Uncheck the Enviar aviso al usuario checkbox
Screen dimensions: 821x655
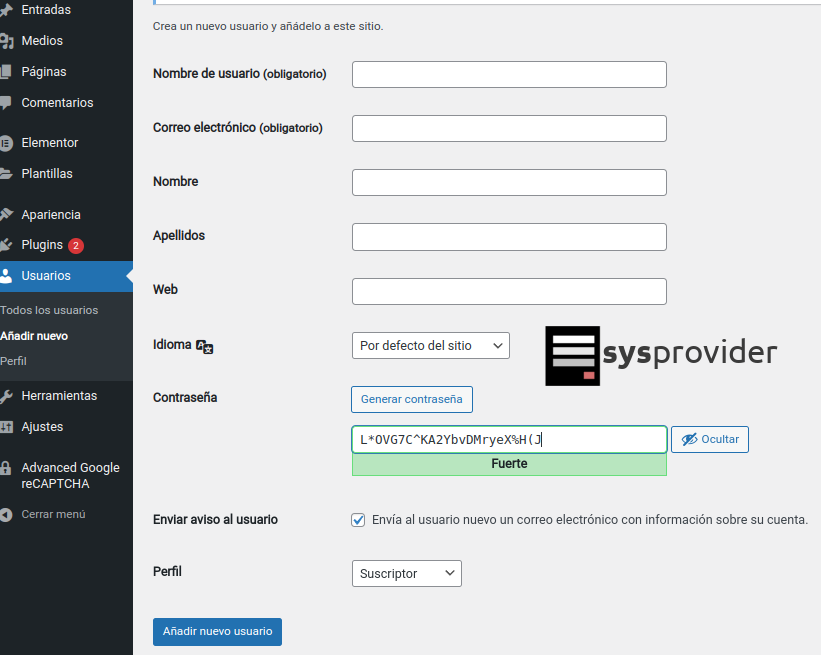pyautogui.click(x=358, y=520)
